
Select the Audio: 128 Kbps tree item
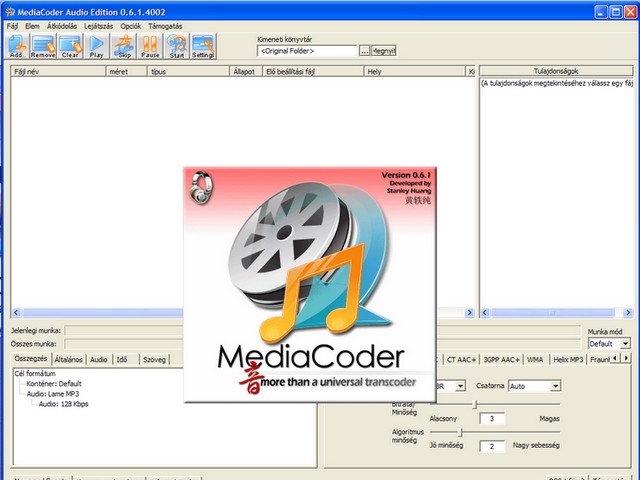[63, 404]
